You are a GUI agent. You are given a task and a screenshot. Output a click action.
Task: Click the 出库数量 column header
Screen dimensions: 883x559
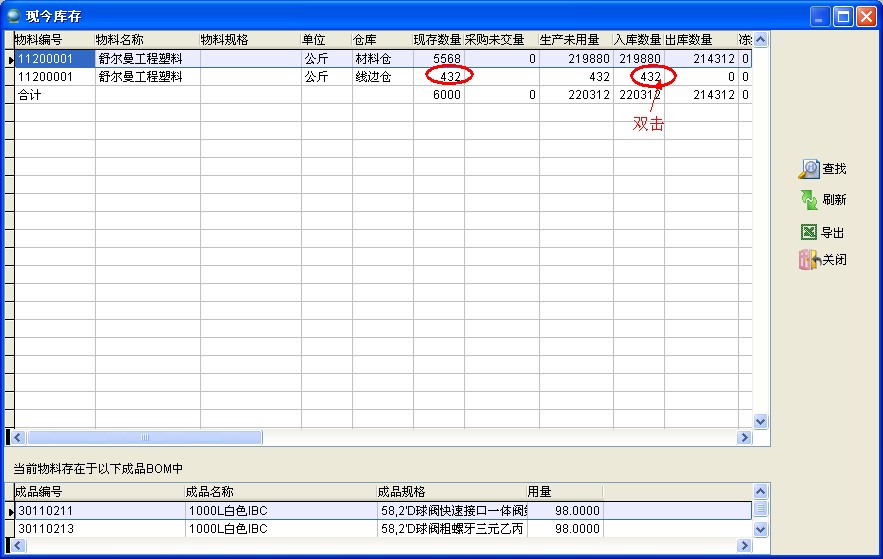coord(701,40)
